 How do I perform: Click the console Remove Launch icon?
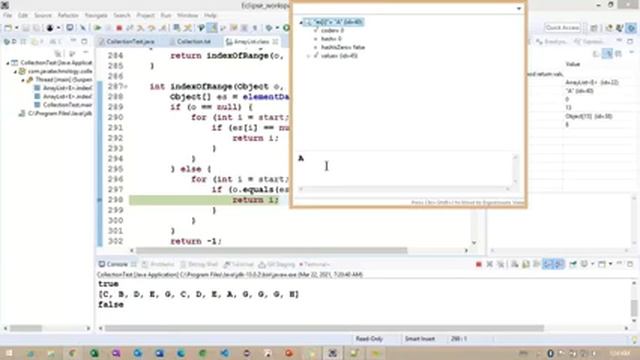[489, 264]
